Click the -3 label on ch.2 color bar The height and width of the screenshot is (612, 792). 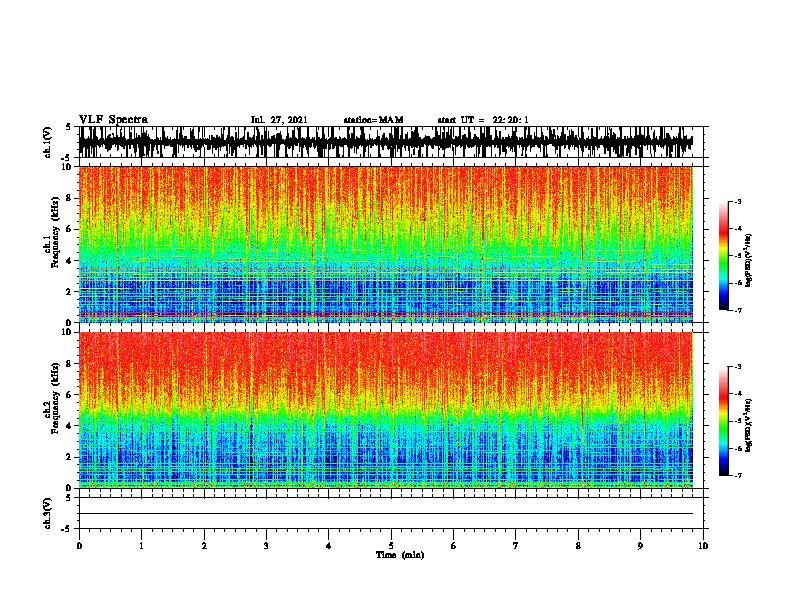738,367
